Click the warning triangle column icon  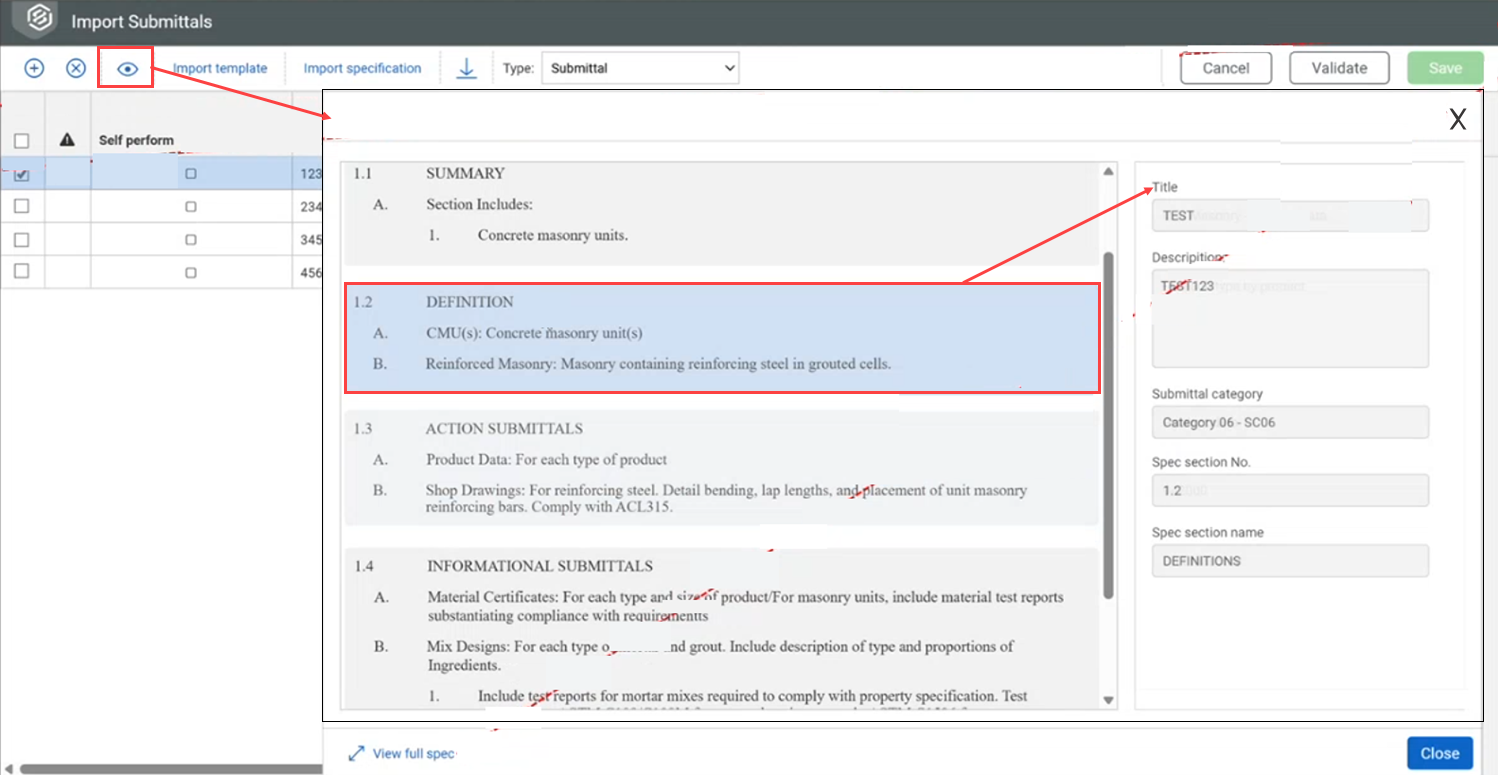pyautogui.click(x=68, y=140)
